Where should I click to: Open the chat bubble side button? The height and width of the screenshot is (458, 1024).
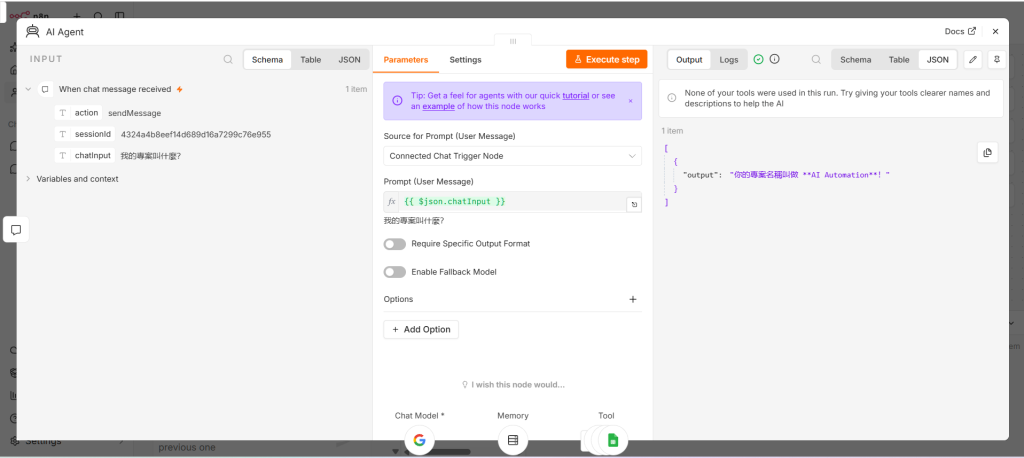[x=16, y=230]
